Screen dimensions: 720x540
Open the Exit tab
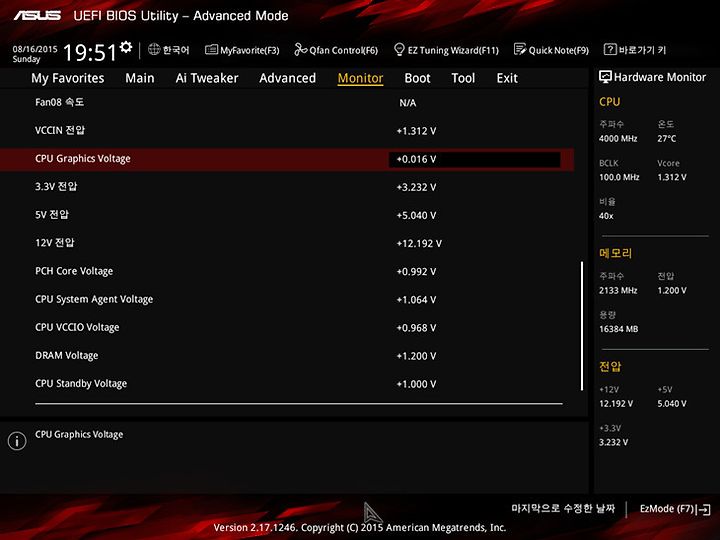(x=507, y=78)
